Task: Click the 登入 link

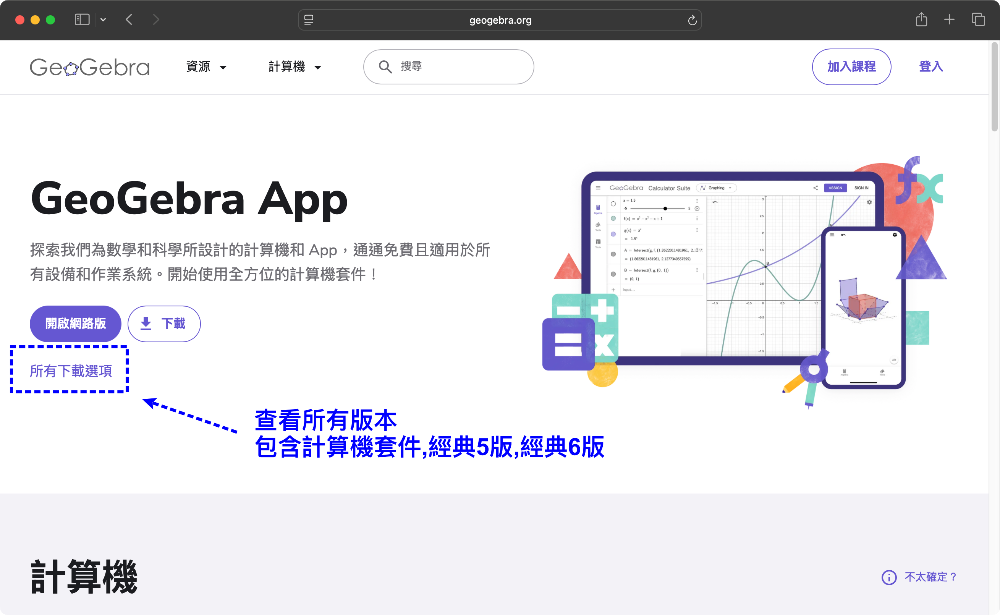Action: 930,66
